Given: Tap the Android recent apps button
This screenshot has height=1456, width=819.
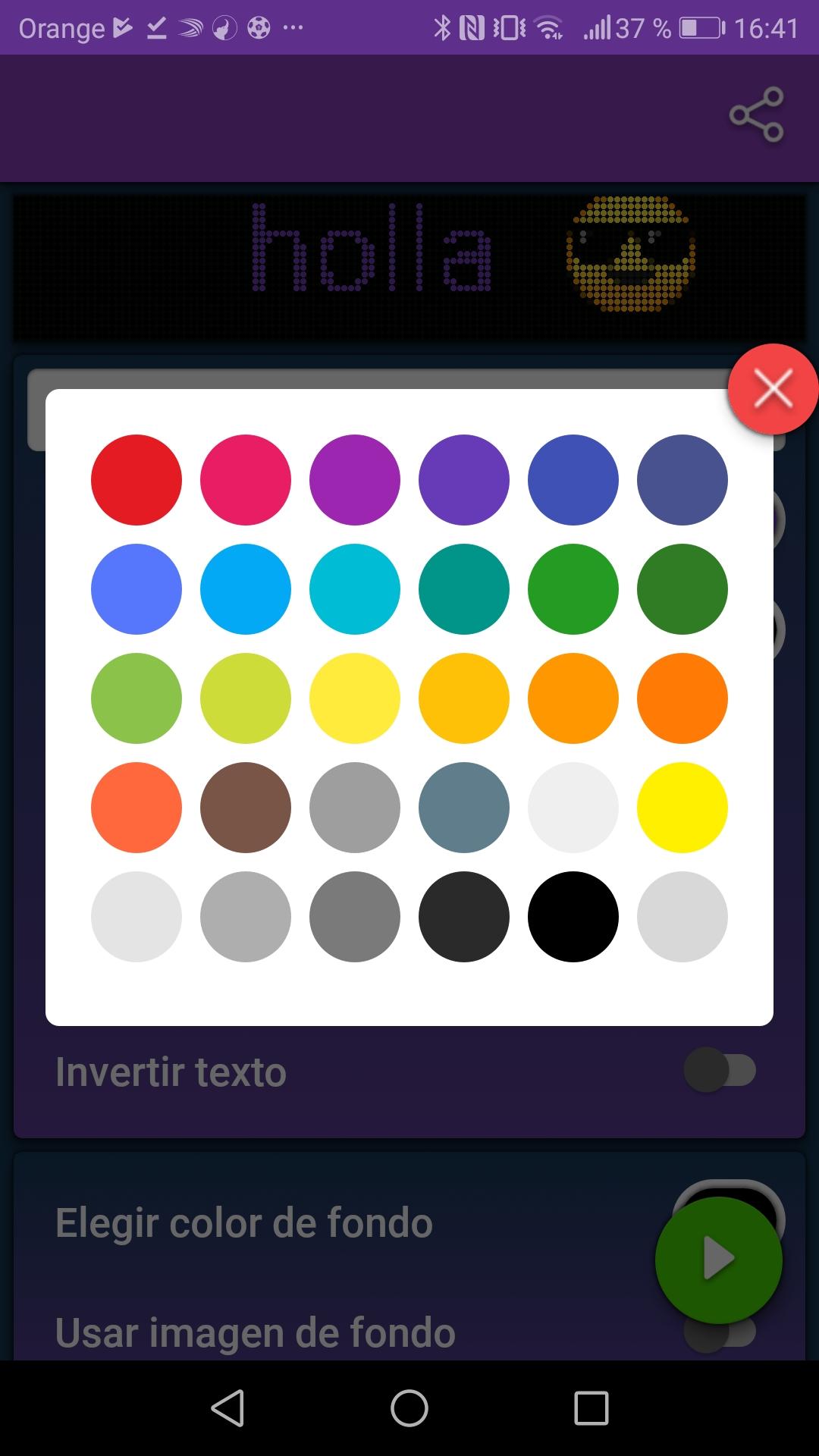Looking at the screenshot, I should [x=591, y=1408].
